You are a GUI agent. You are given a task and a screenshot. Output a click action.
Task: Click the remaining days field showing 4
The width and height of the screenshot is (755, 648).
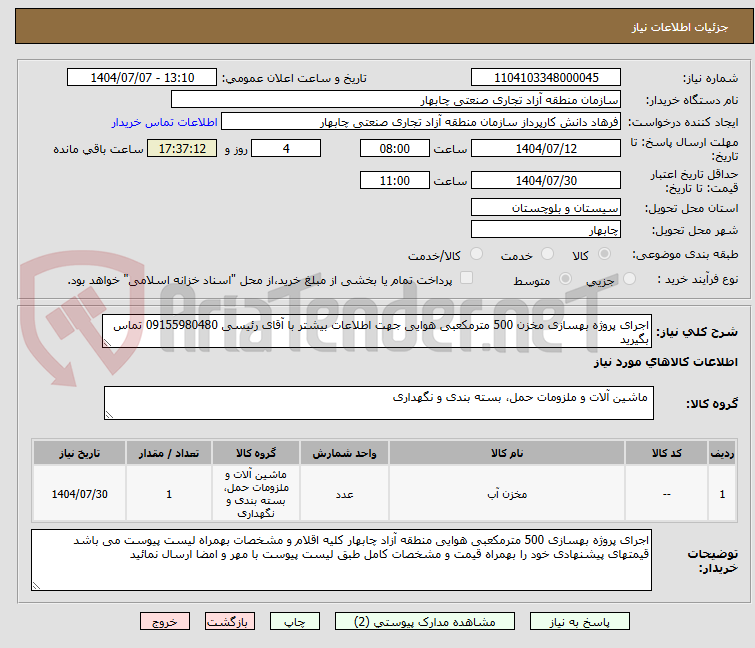click(286, 148)
